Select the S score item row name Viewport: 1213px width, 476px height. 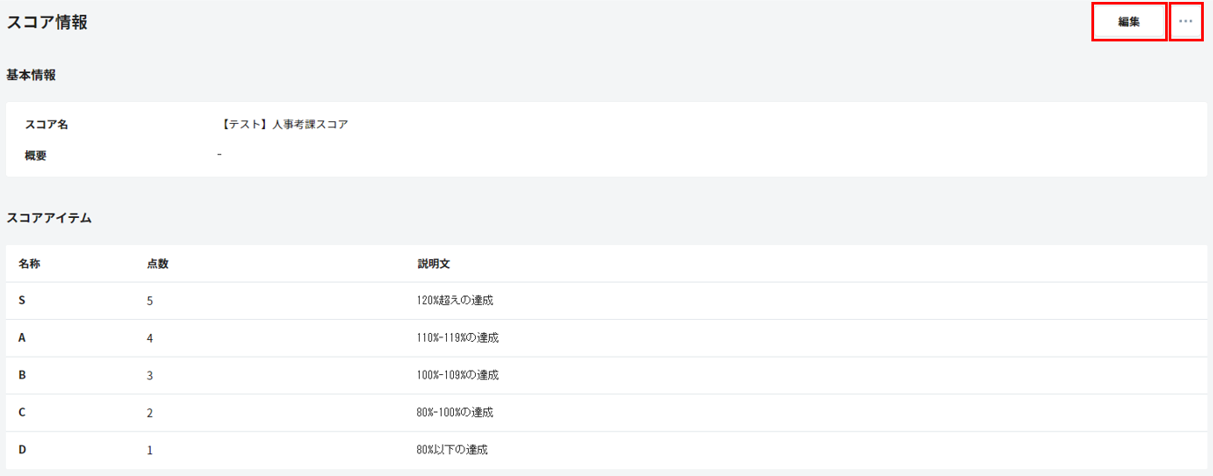(22, 300)
